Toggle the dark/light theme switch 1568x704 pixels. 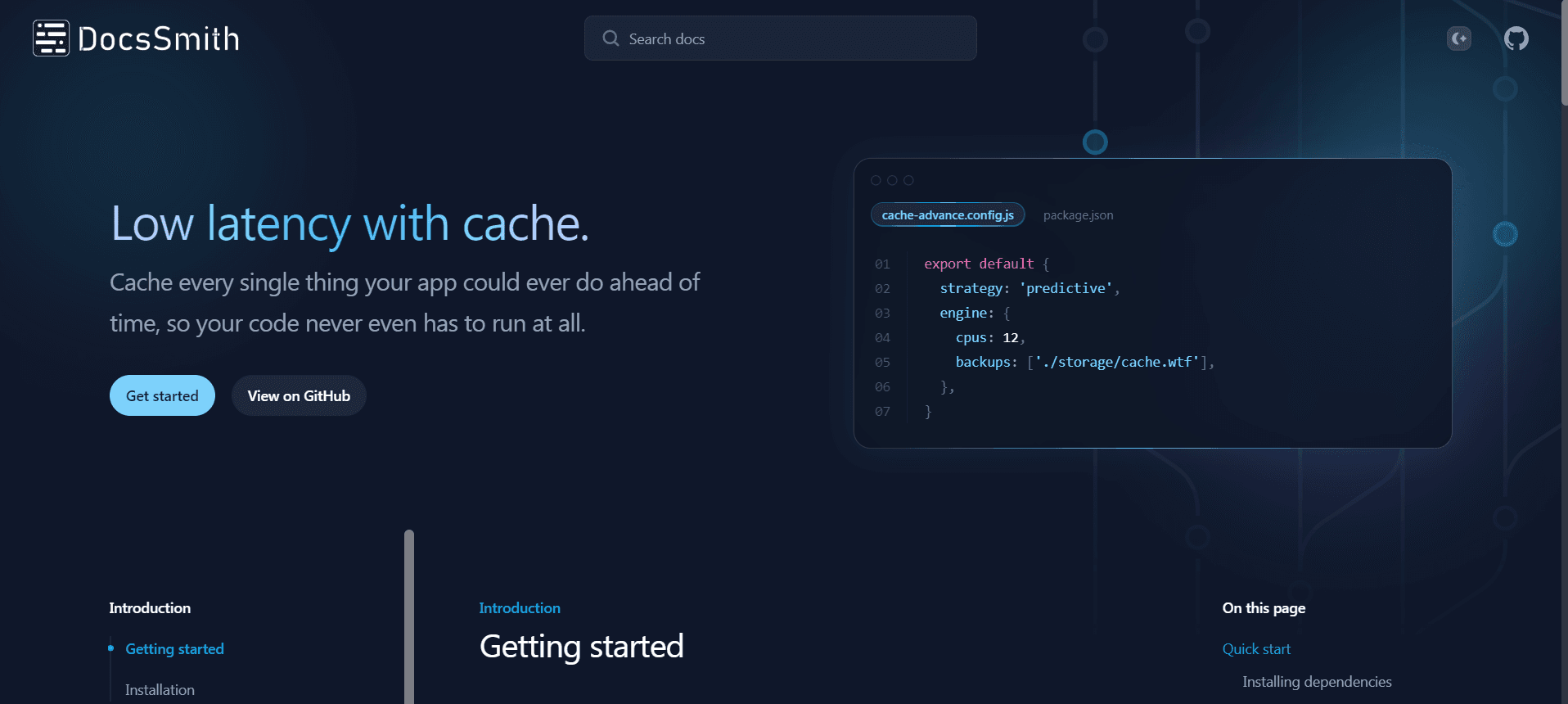pos(1458,38)
